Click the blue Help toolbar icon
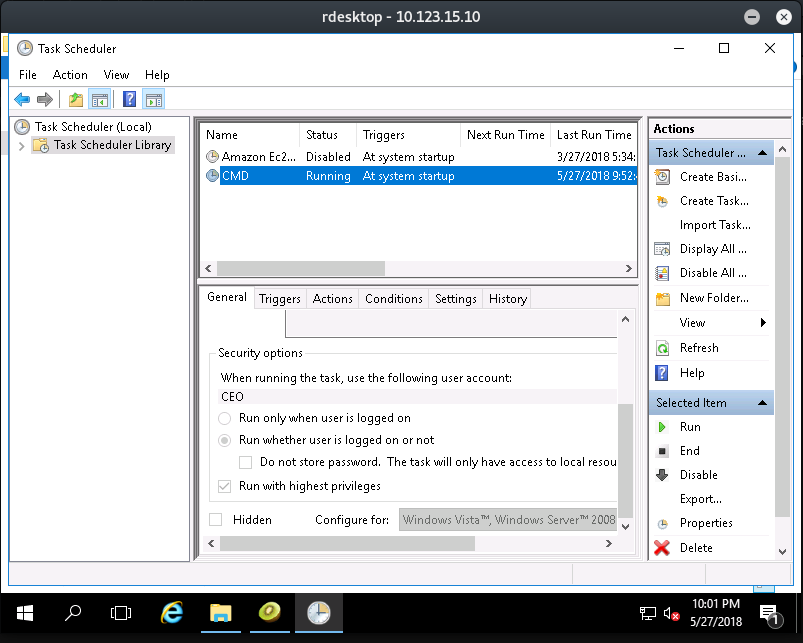 (129, 99)
